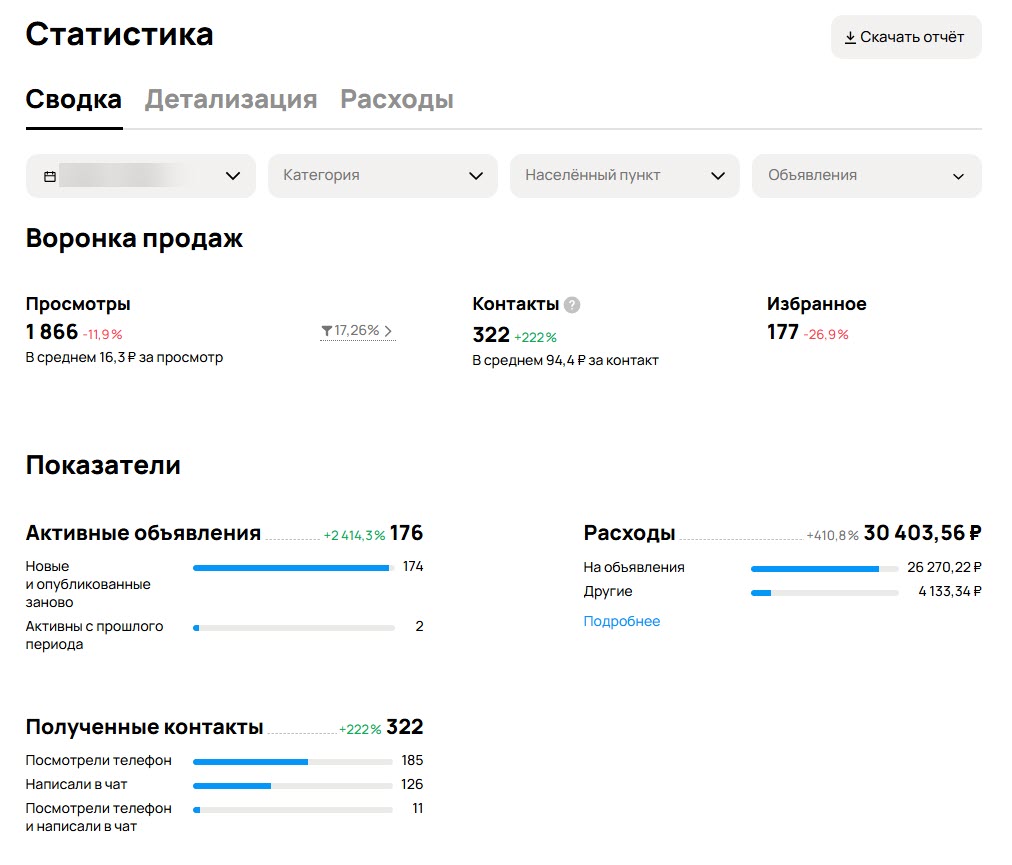Open the Подробнее link under Расходы
Screen dimensions: 1012x865
[x=622, y=621]
